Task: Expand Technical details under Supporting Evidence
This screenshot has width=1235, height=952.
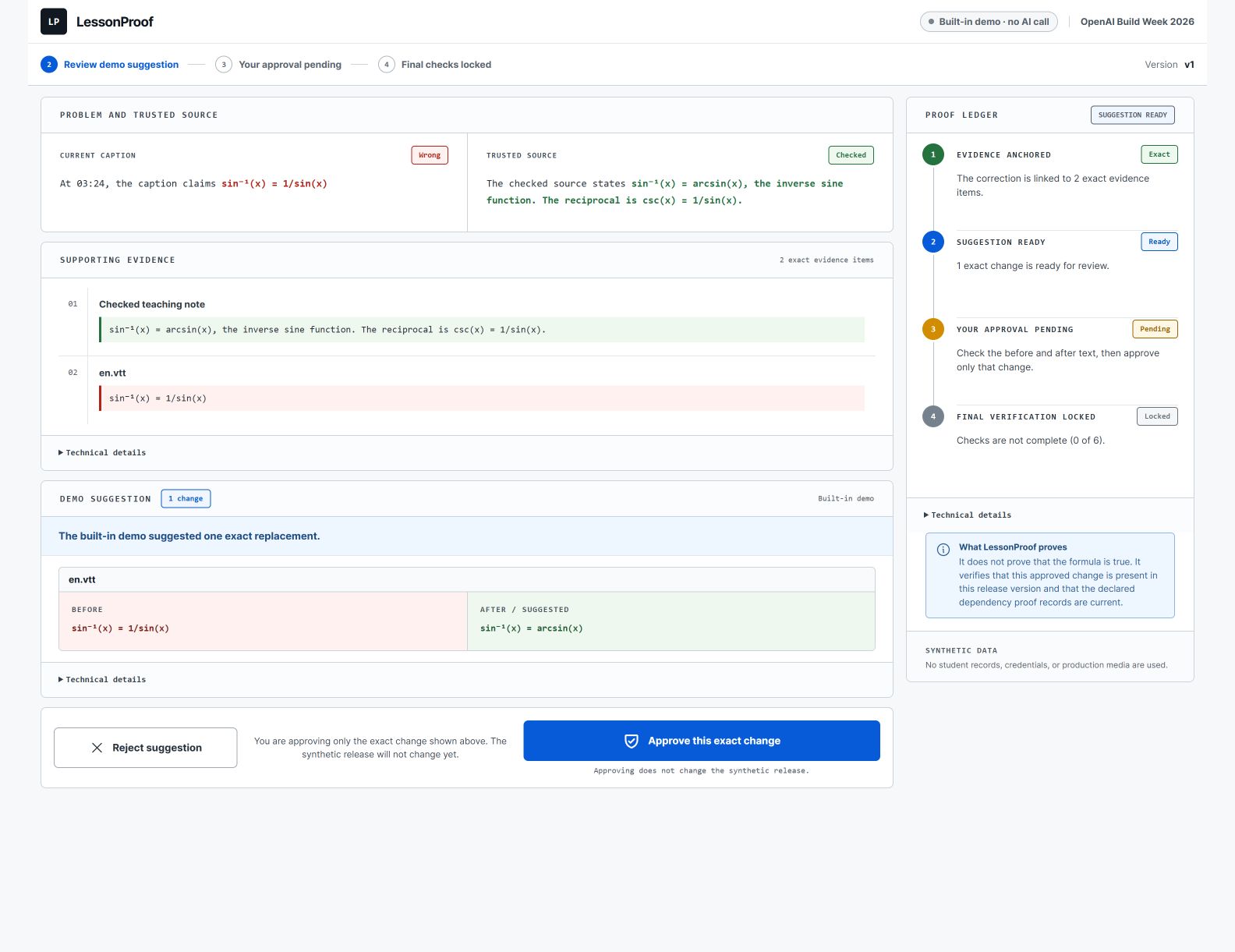Action: 102,453
